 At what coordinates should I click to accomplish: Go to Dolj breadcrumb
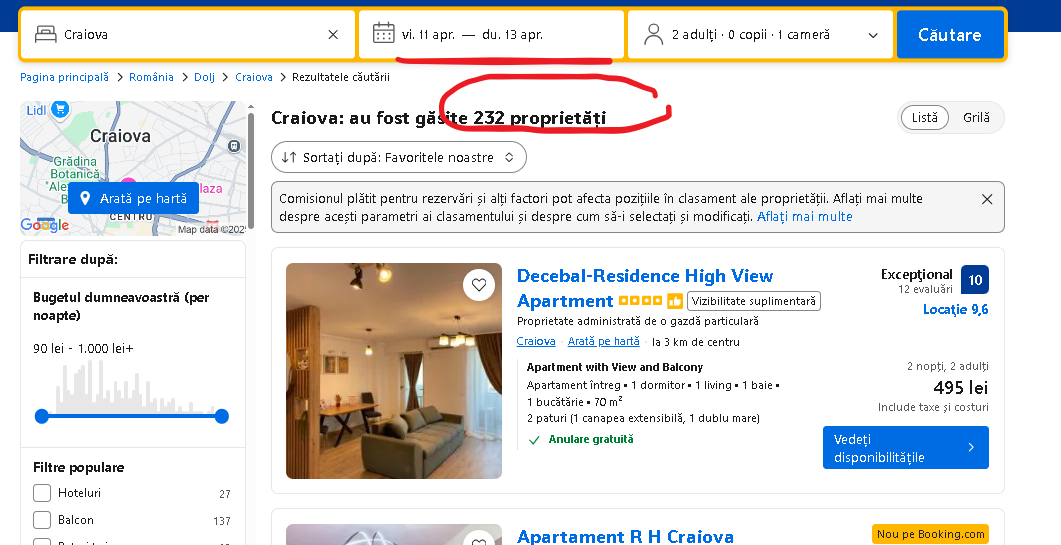click(x=204, y=77)
